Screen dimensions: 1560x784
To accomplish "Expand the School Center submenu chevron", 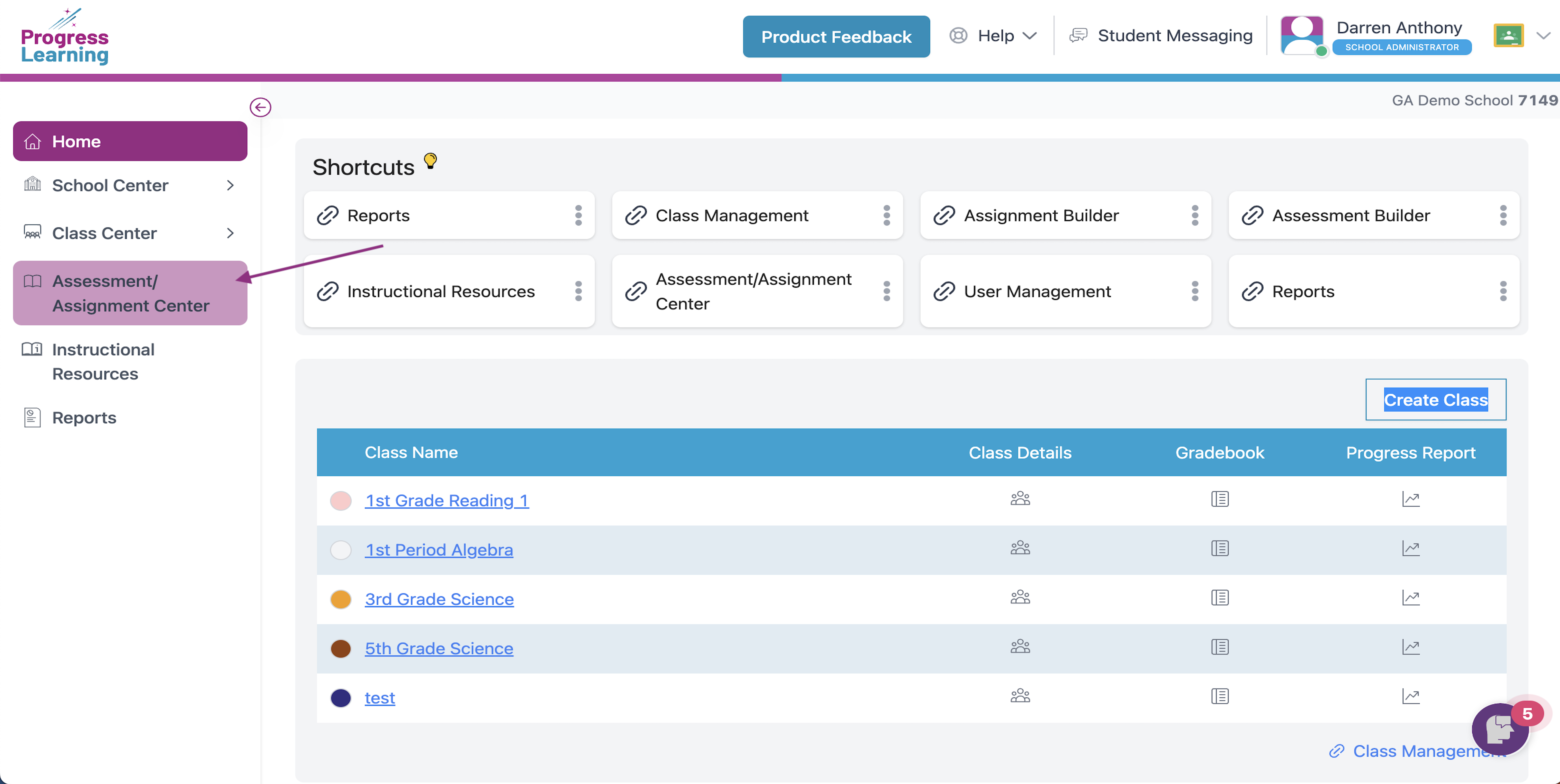I will (x=230, y=185).
